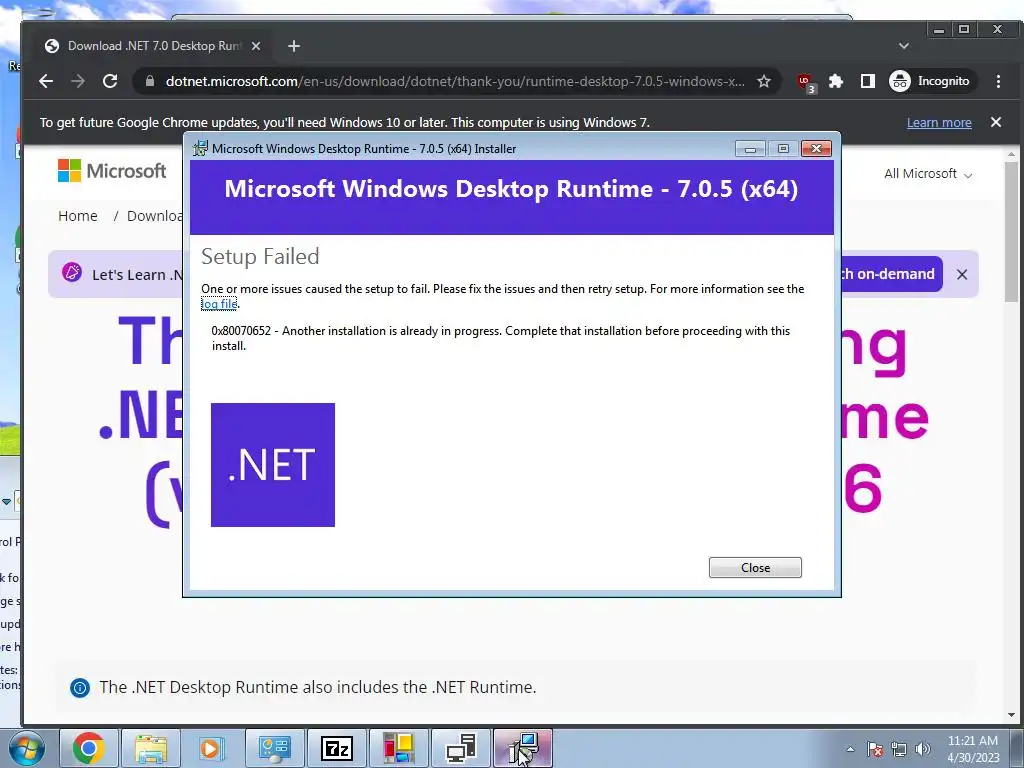1024x768 pixels.
Task: Click the page vertical scrollbar
Action: tap(1011, 230)
